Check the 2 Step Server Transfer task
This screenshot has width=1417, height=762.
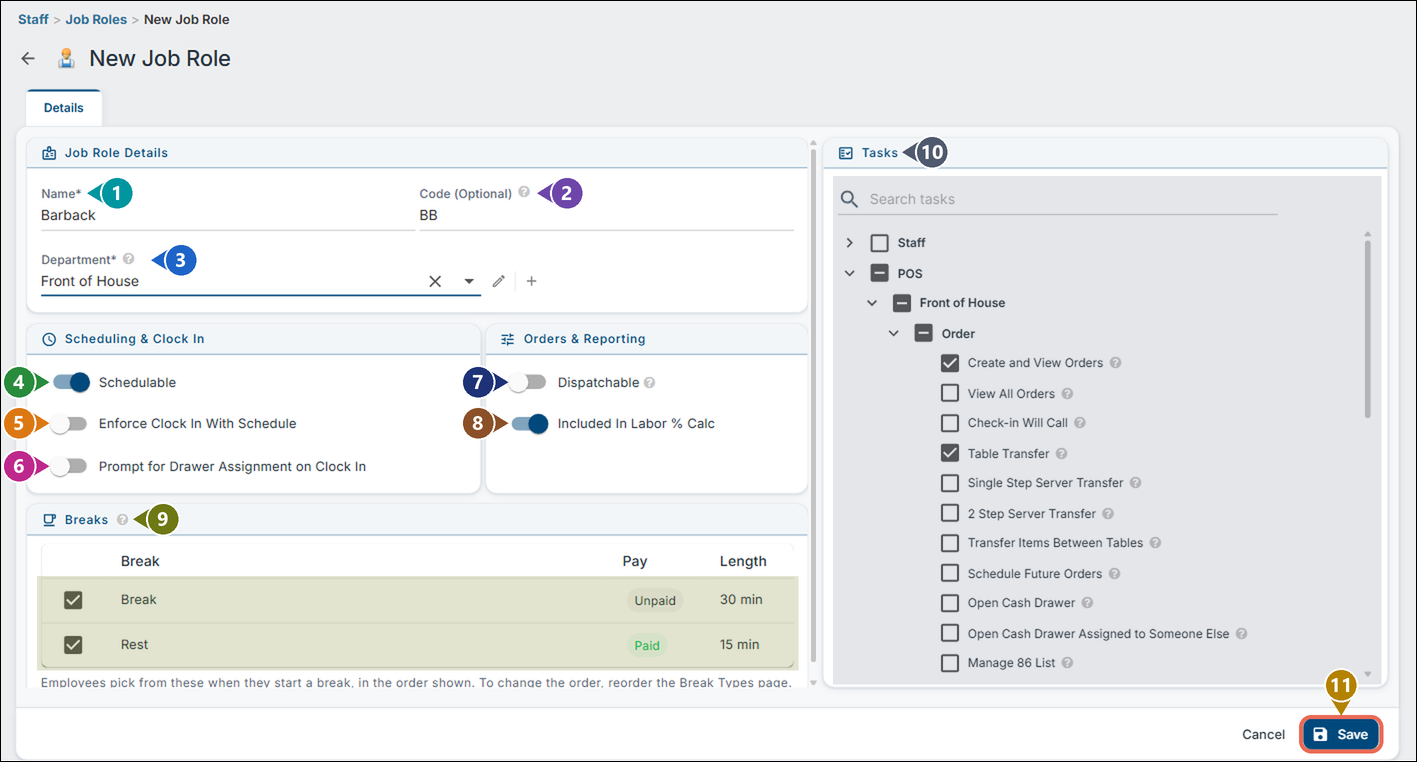(950, 513)
